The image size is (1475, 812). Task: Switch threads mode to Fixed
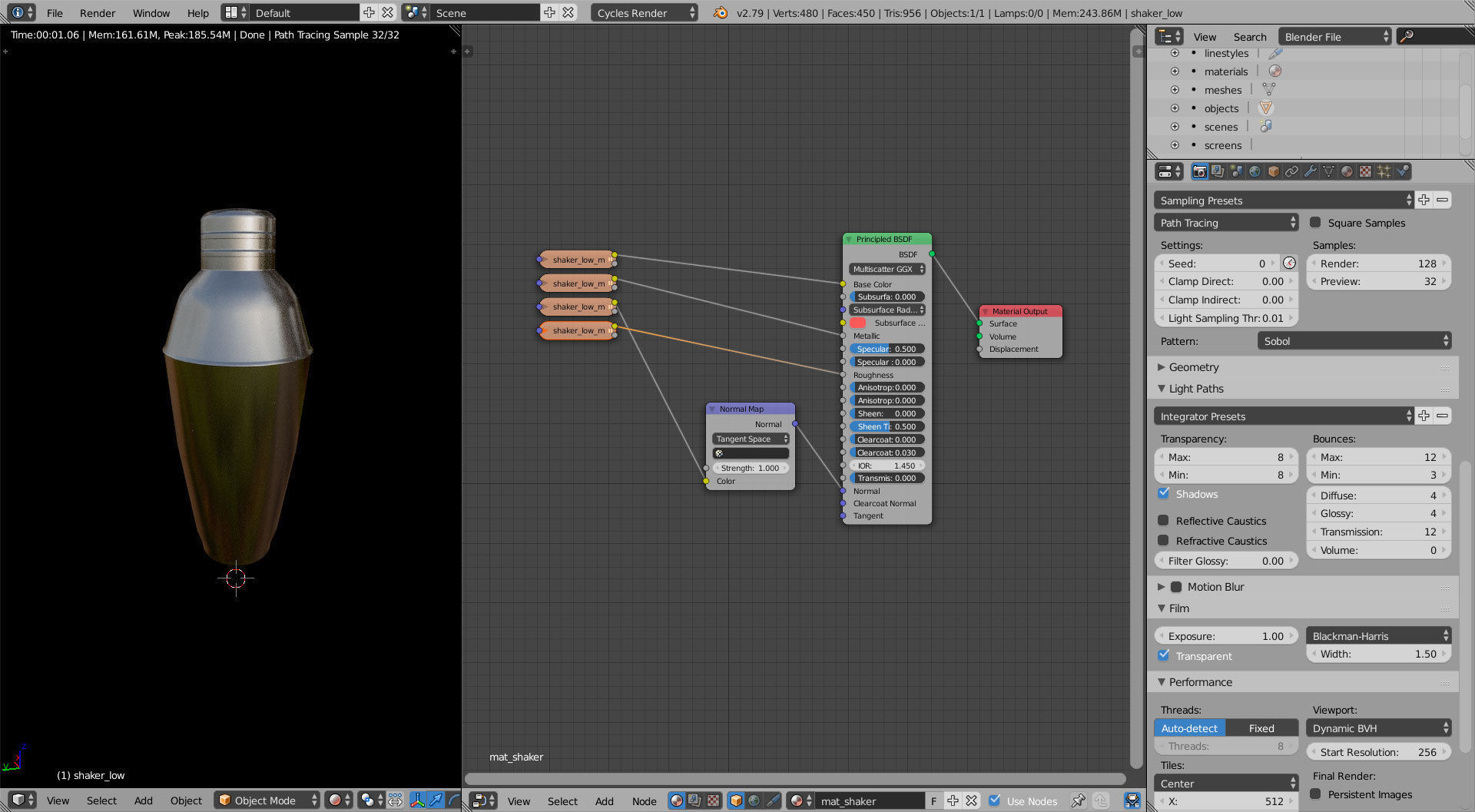tap(1261, 728)
